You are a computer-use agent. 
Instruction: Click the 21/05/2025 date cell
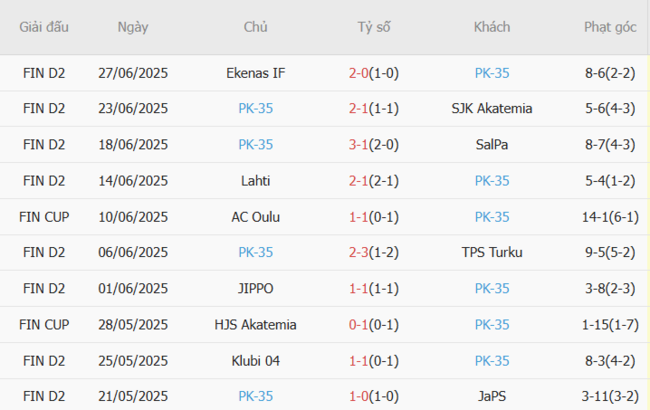[x=133, y=396]
